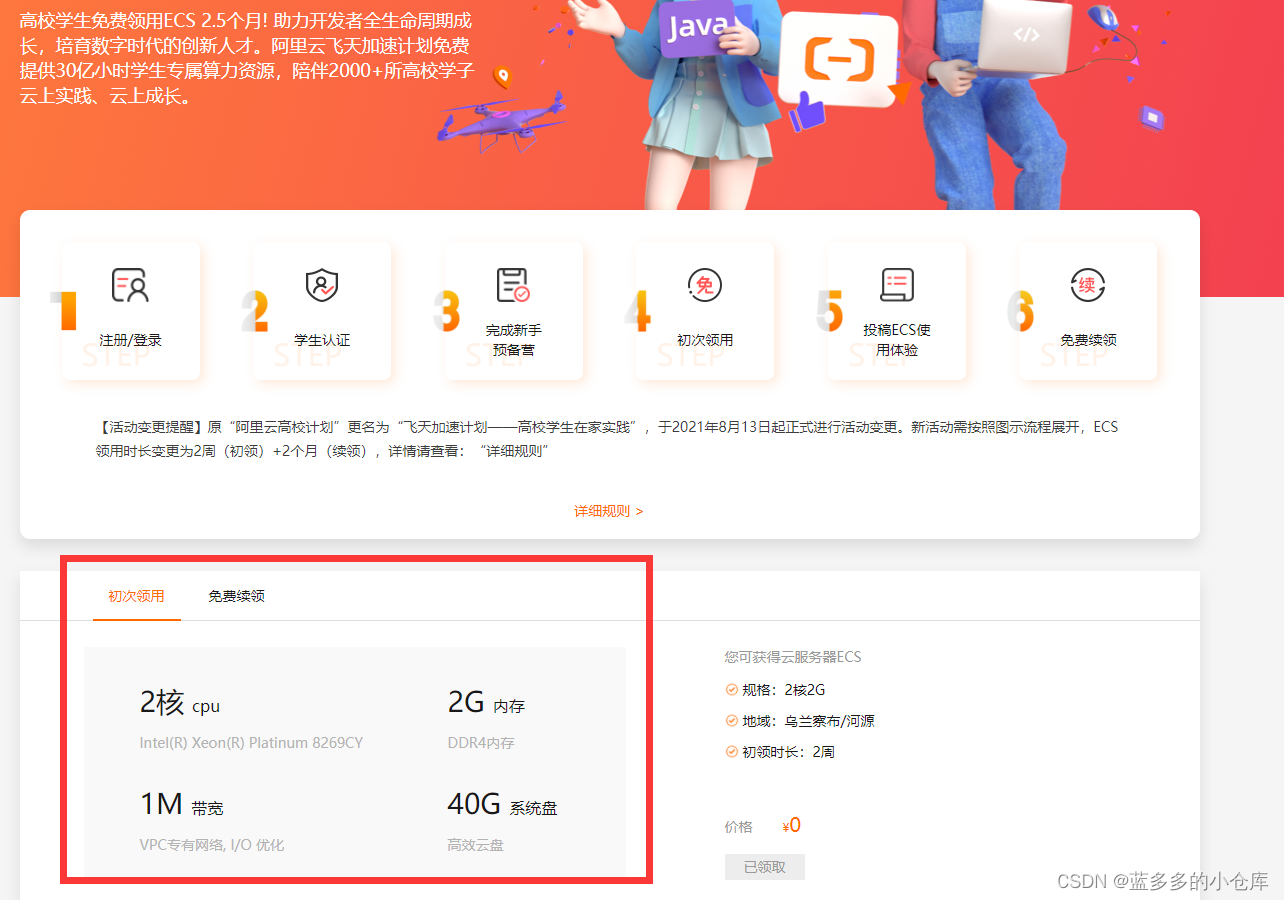The height and width of the screenshot is (900, 1284).
Task: Click the 初次领用 step card label
Action: (705, 340)
